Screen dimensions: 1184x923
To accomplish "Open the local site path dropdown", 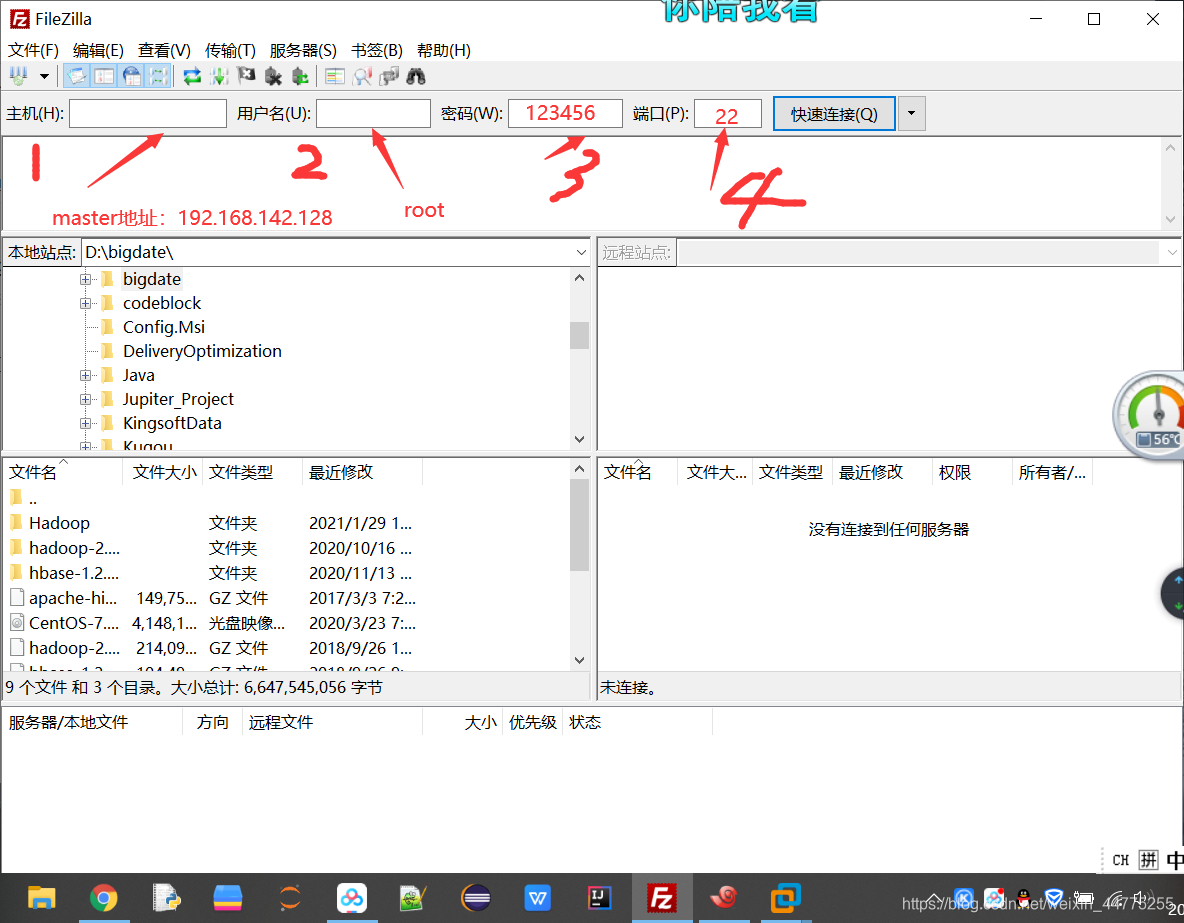I will click(x=582, y=252).
